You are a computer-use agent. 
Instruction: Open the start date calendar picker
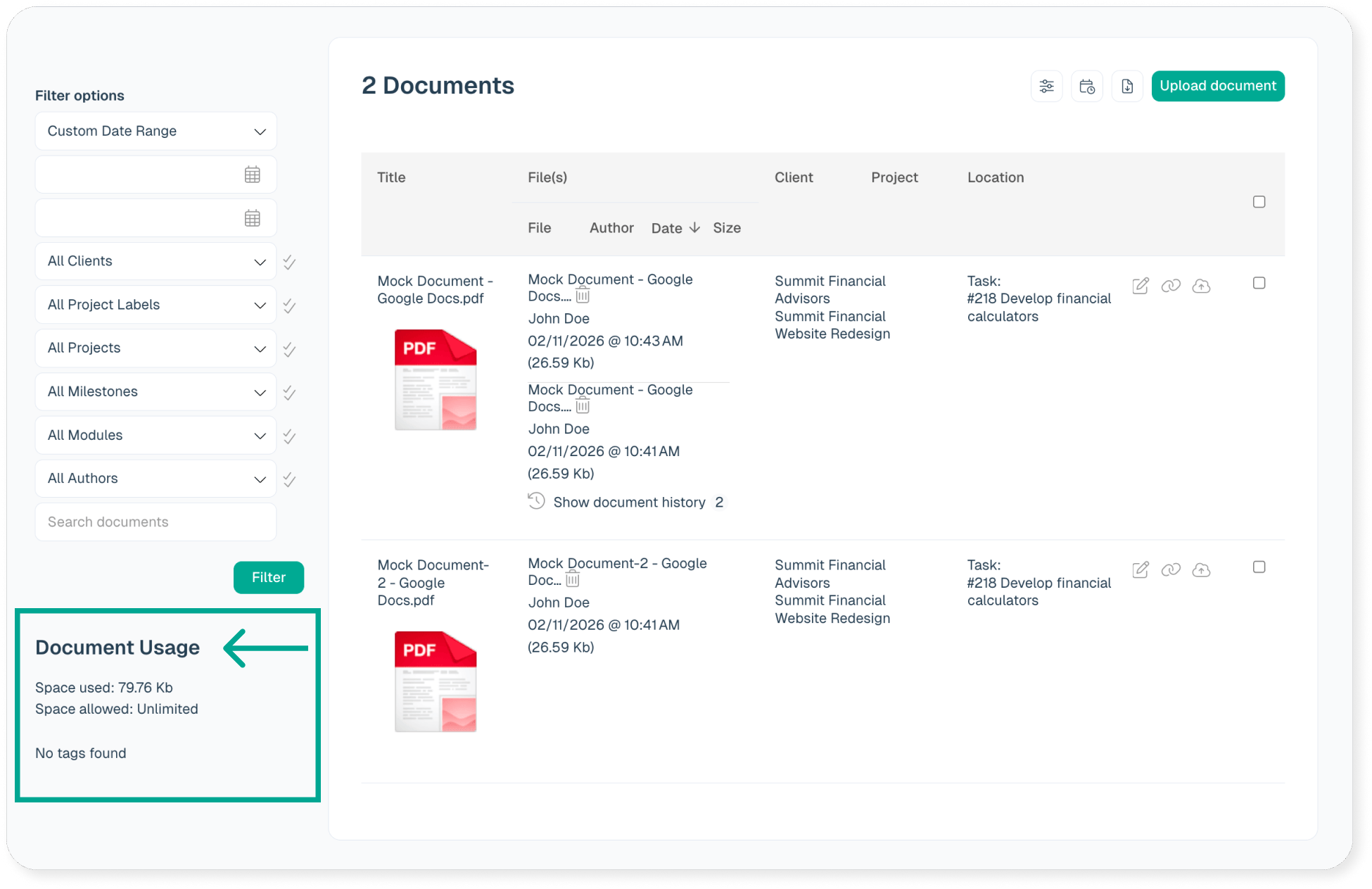[x=252, y=175]
